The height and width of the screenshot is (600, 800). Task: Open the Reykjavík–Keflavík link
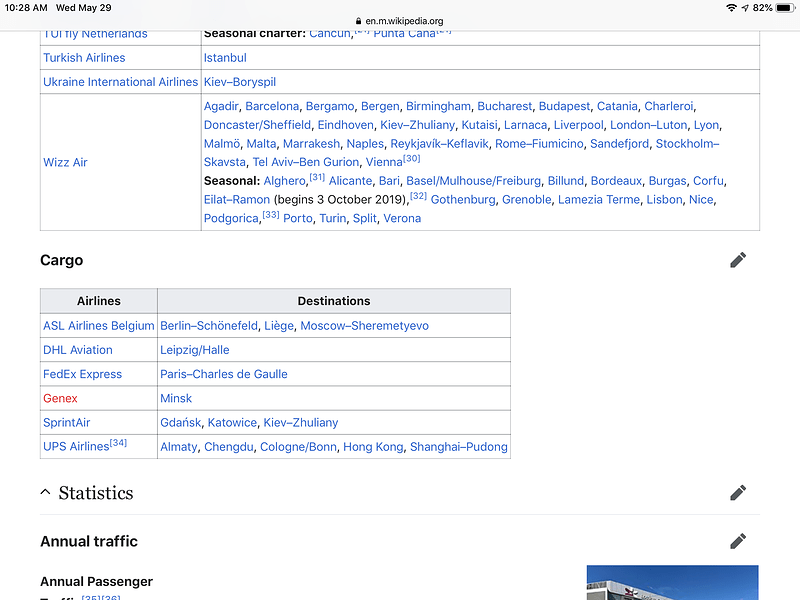coord(439,144)
